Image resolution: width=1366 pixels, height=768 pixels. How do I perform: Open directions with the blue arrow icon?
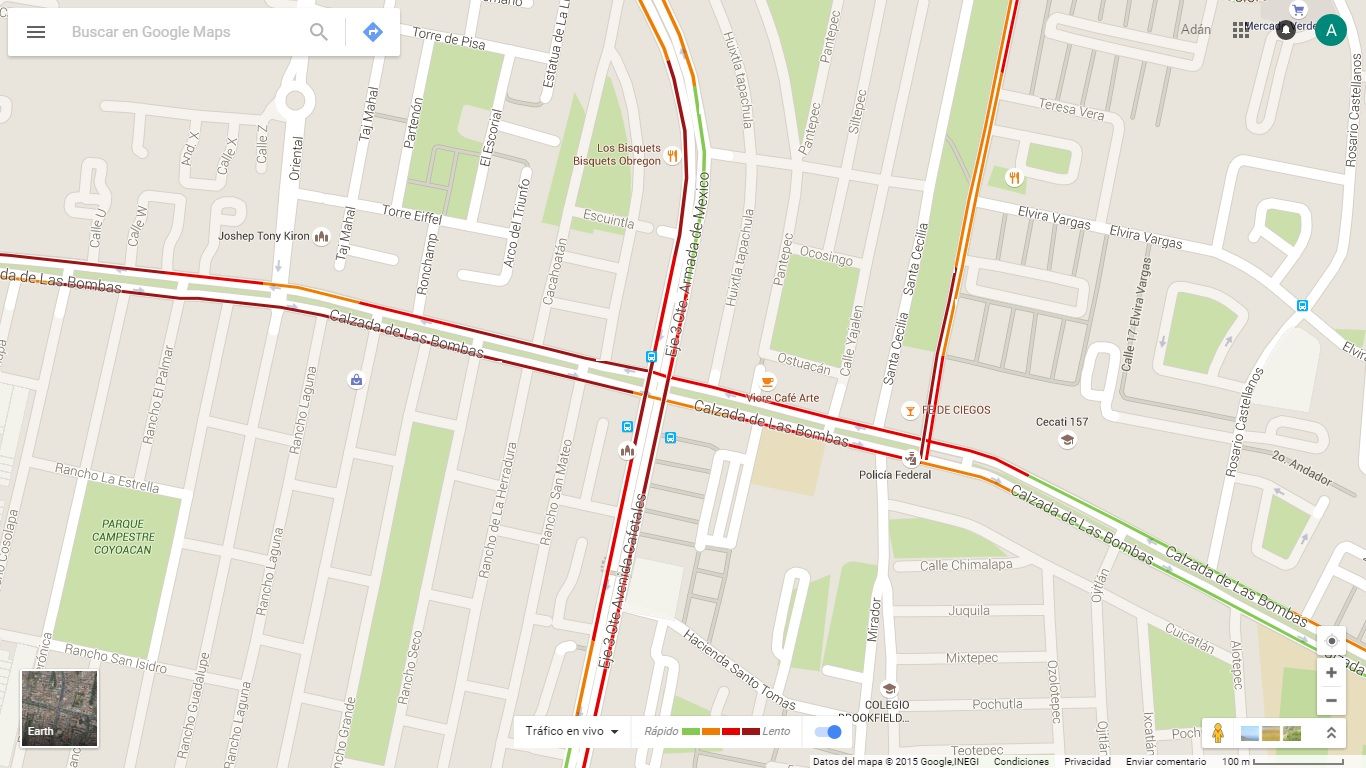click(373, 32)
